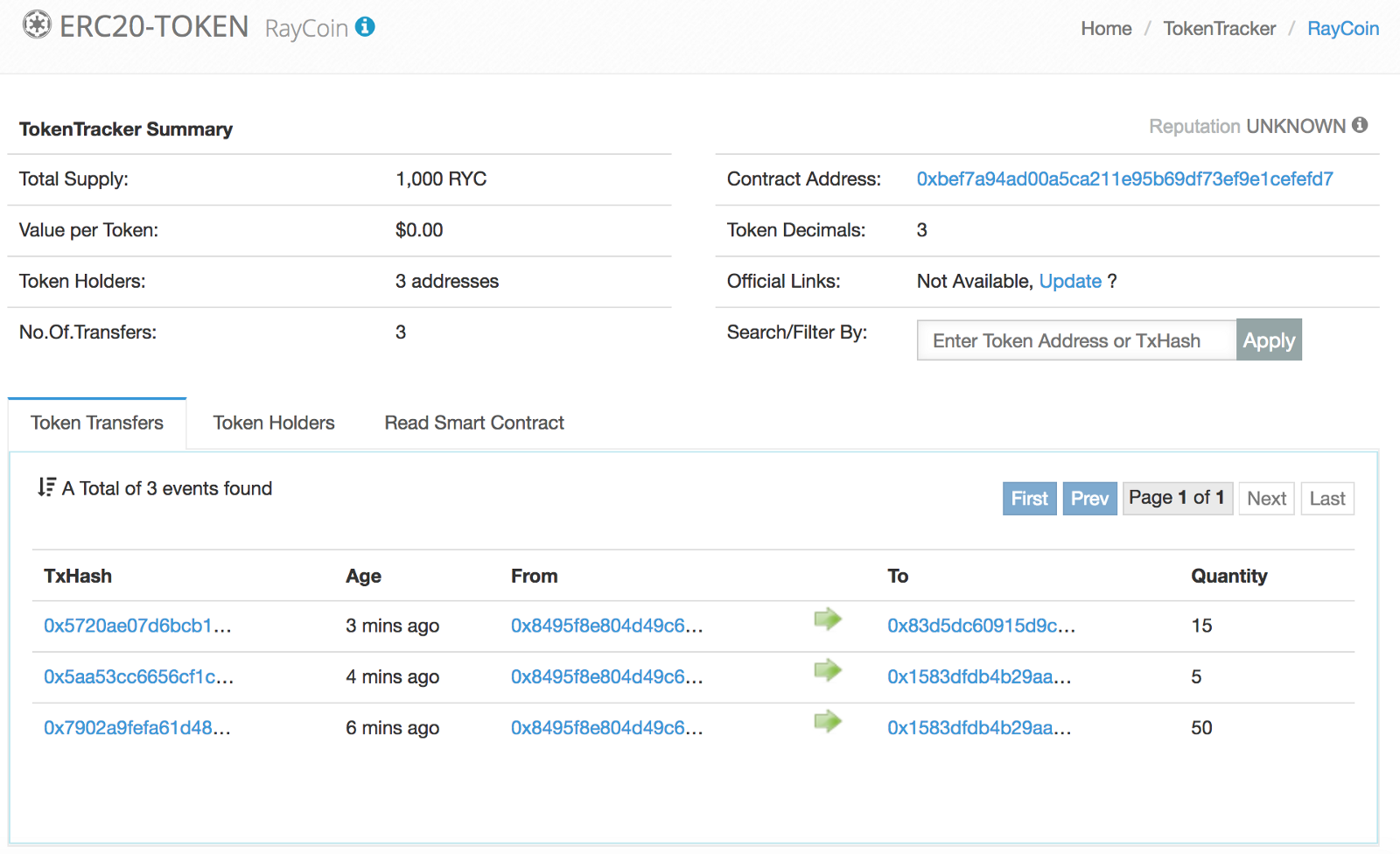The width and height of the screenshot is (1400, 854).
Task: Click the sort icon beside events found
Action: pos(46,487)
